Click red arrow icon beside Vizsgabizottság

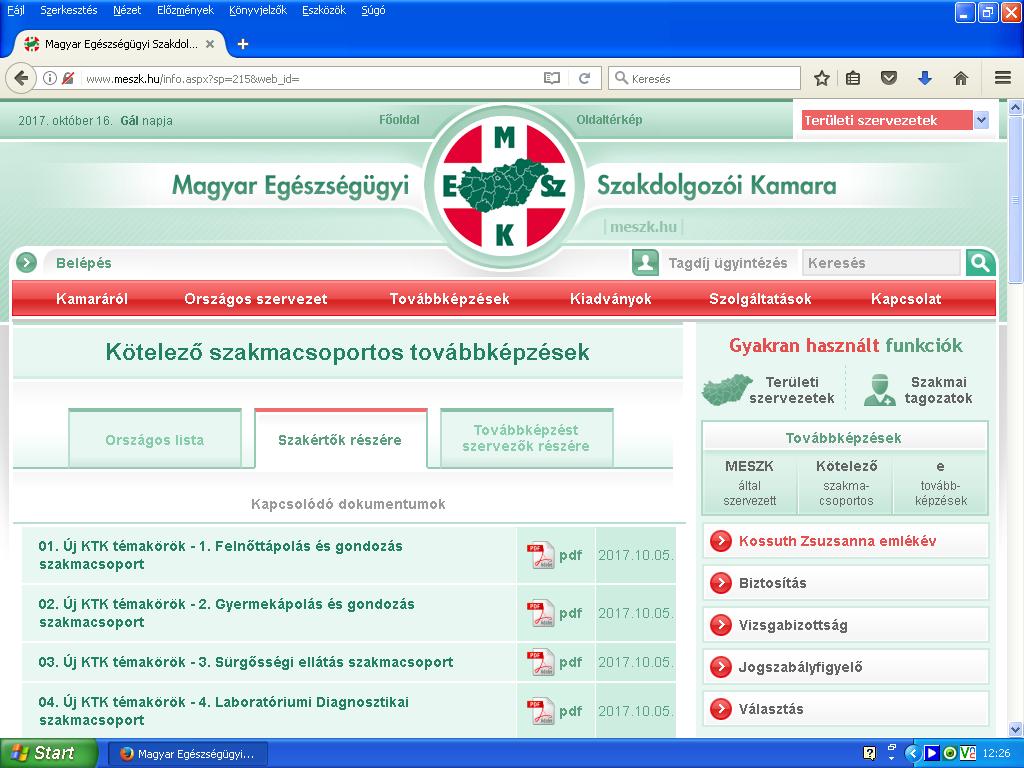(720, 625)
